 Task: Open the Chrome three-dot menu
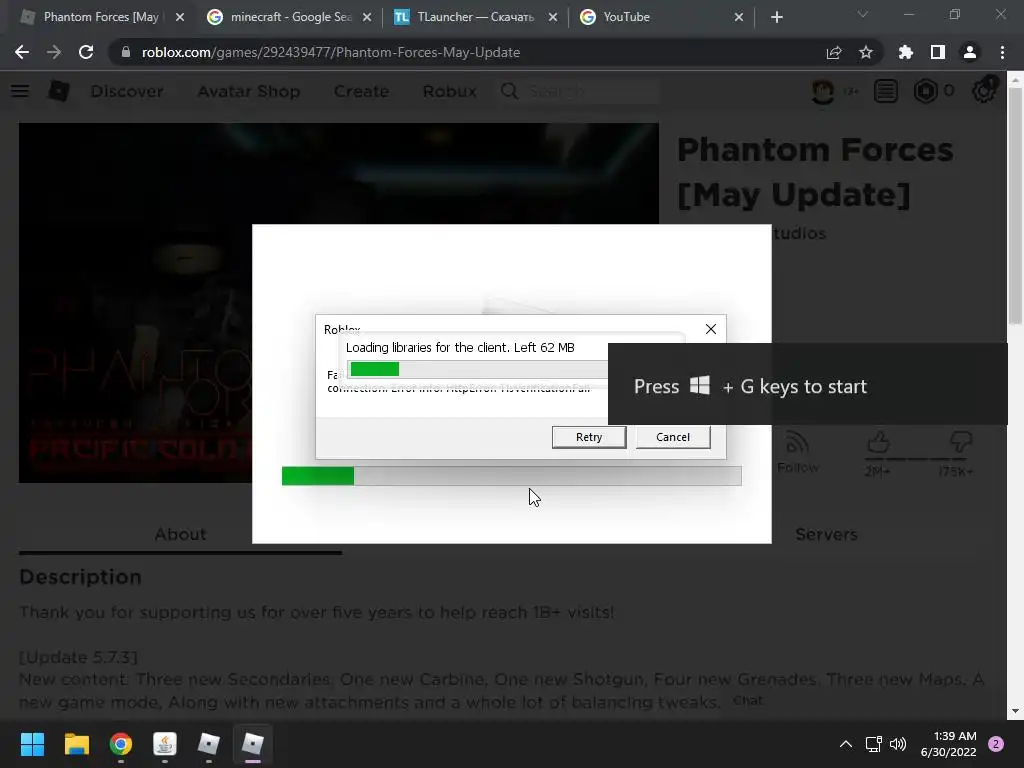tap(1002, 52)
